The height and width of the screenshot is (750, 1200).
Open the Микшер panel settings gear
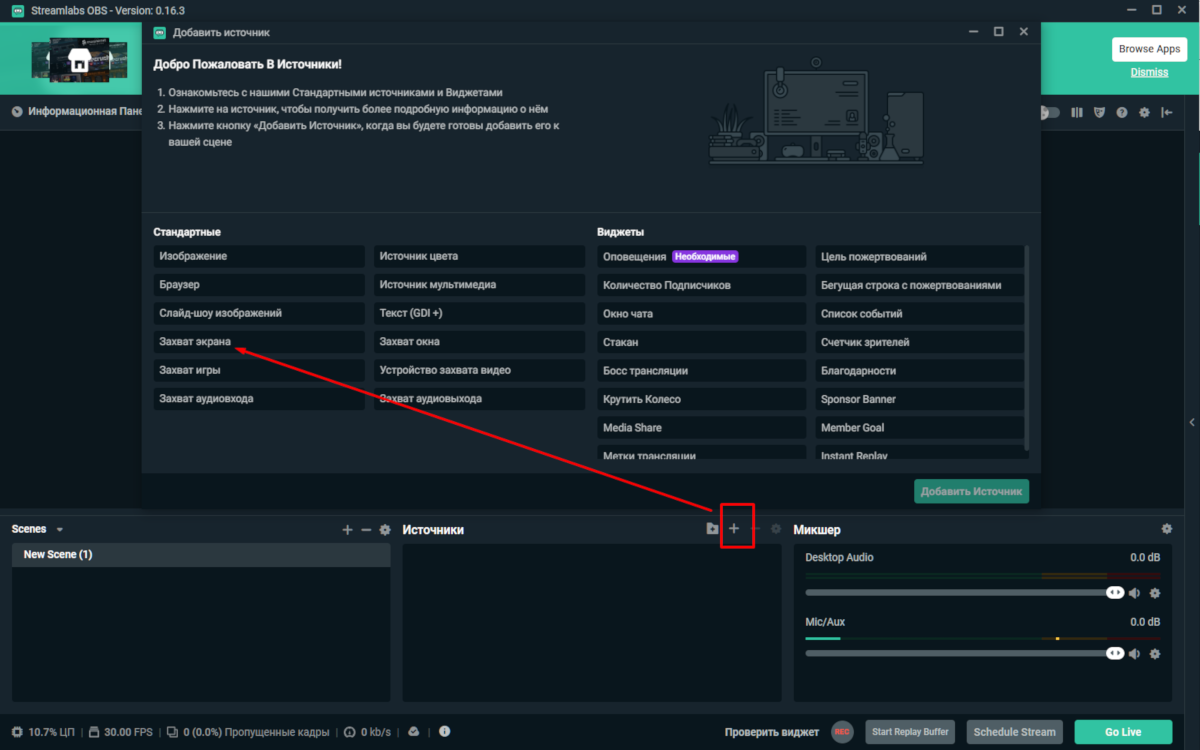(1166, 529)
